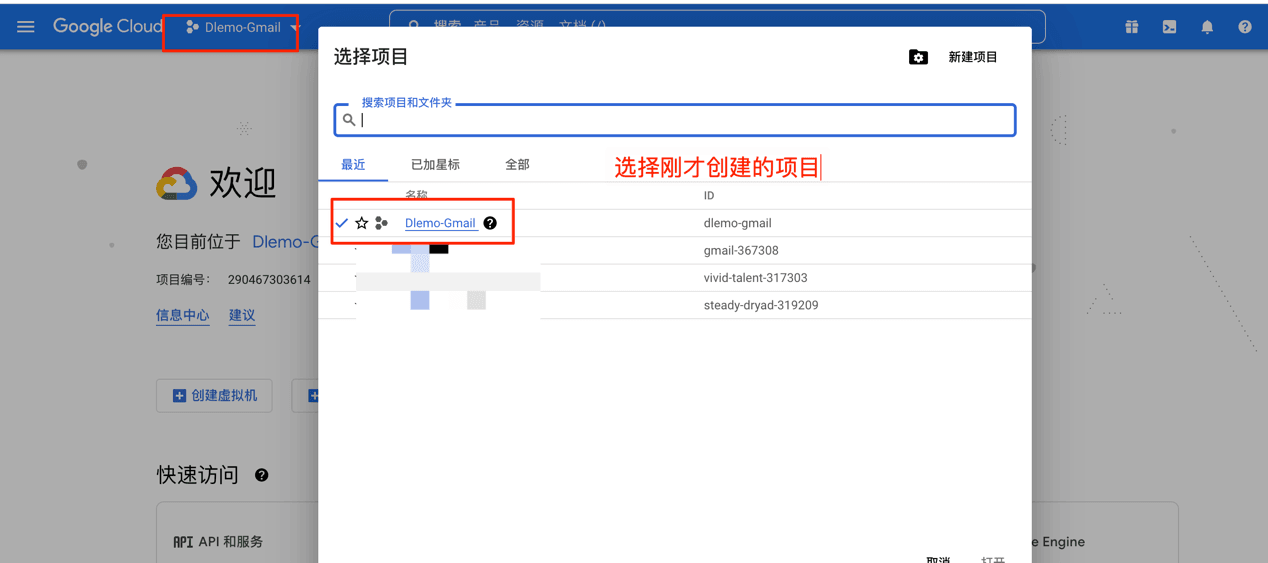Select the 最近 tab

[353, 164]
